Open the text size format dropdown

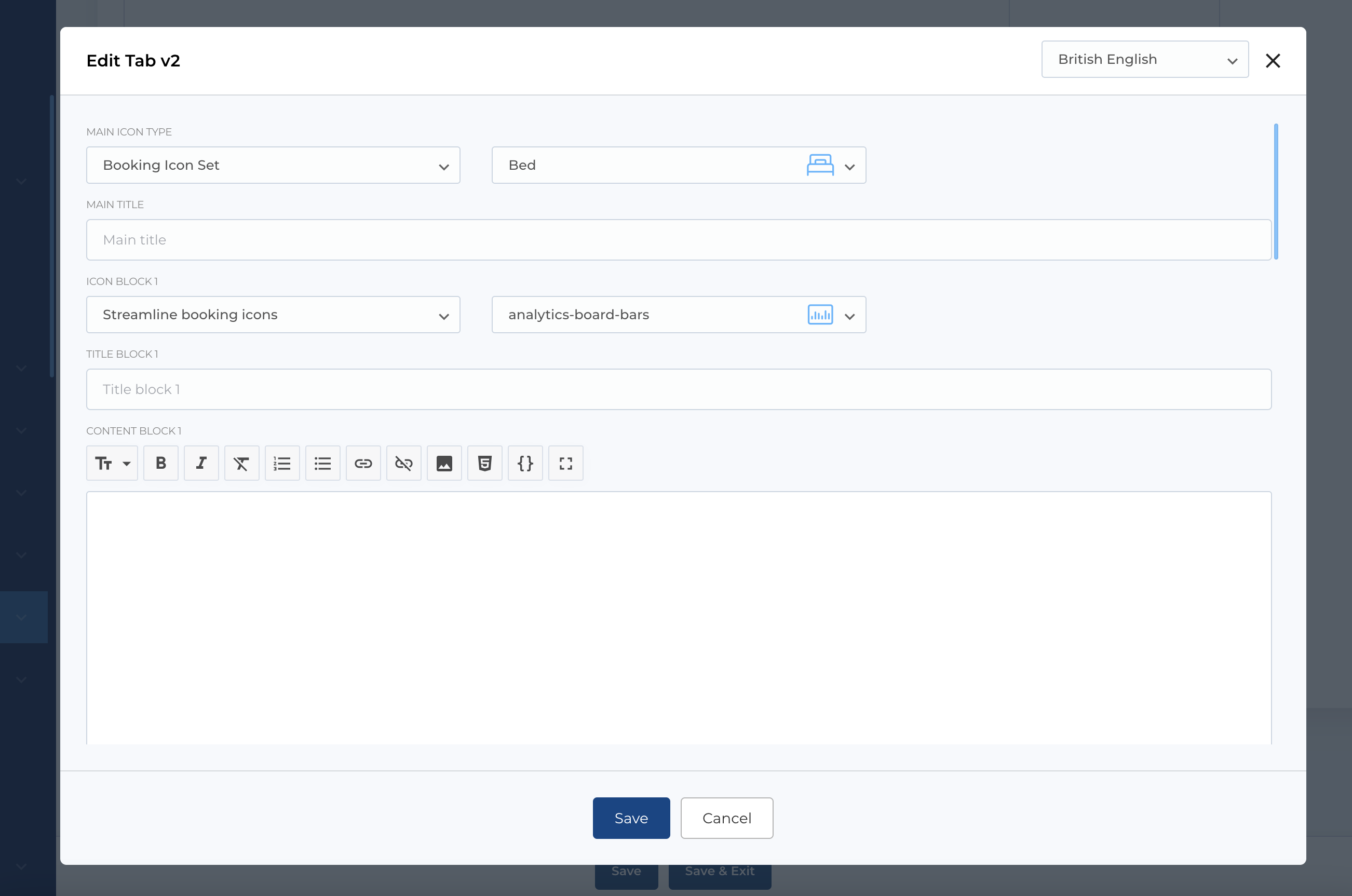[112, 463]
